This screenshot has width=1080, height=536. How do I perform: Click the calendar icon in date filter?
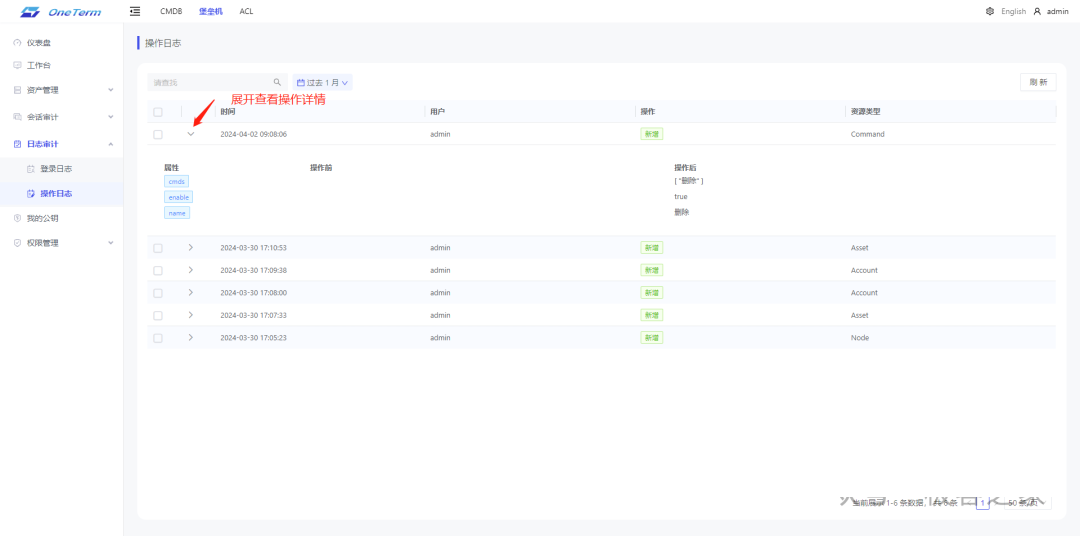click(300, 82)
